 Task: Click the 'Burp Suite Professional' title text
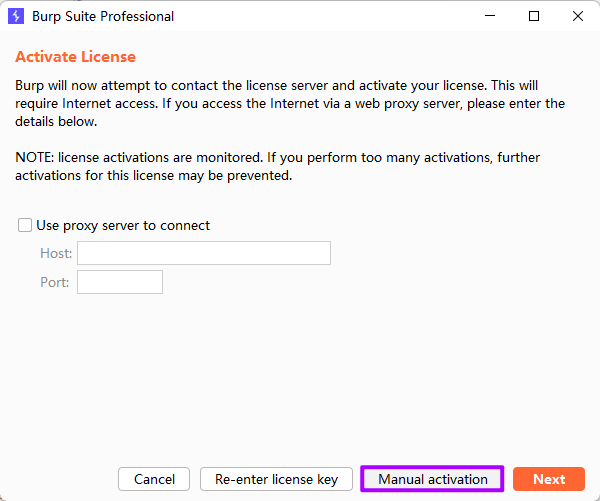[103, 16]
